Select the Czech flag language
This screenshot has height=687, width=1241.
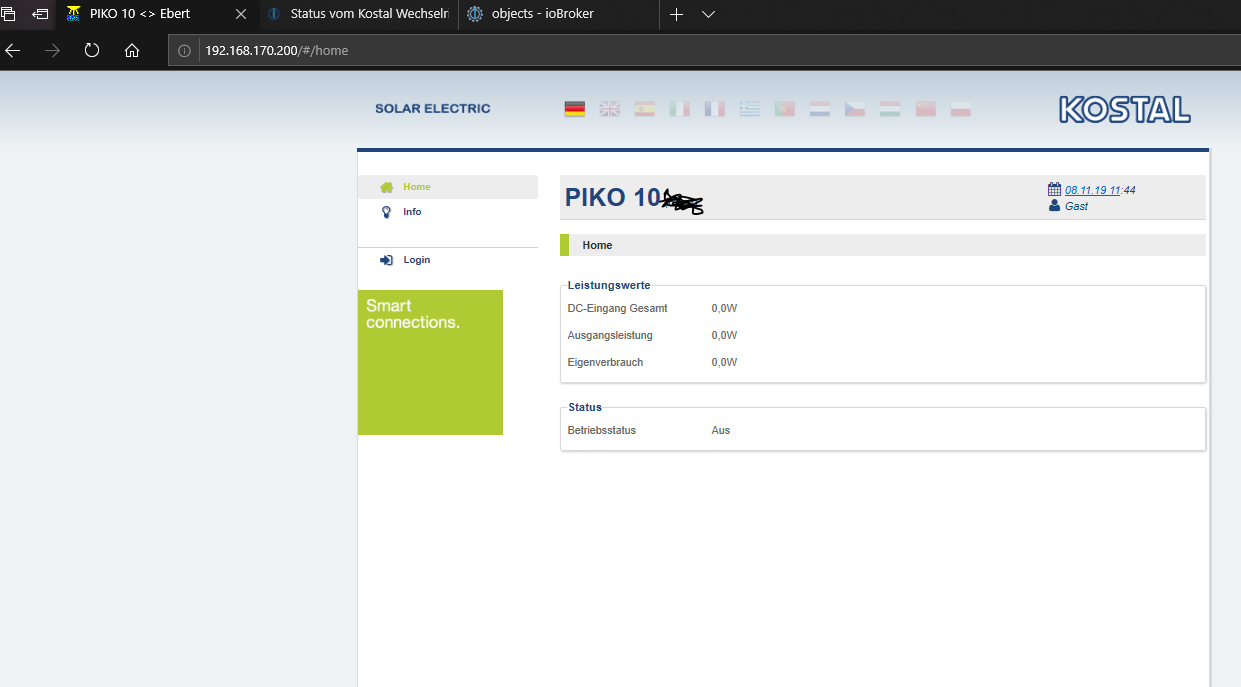tap(855, 109)
